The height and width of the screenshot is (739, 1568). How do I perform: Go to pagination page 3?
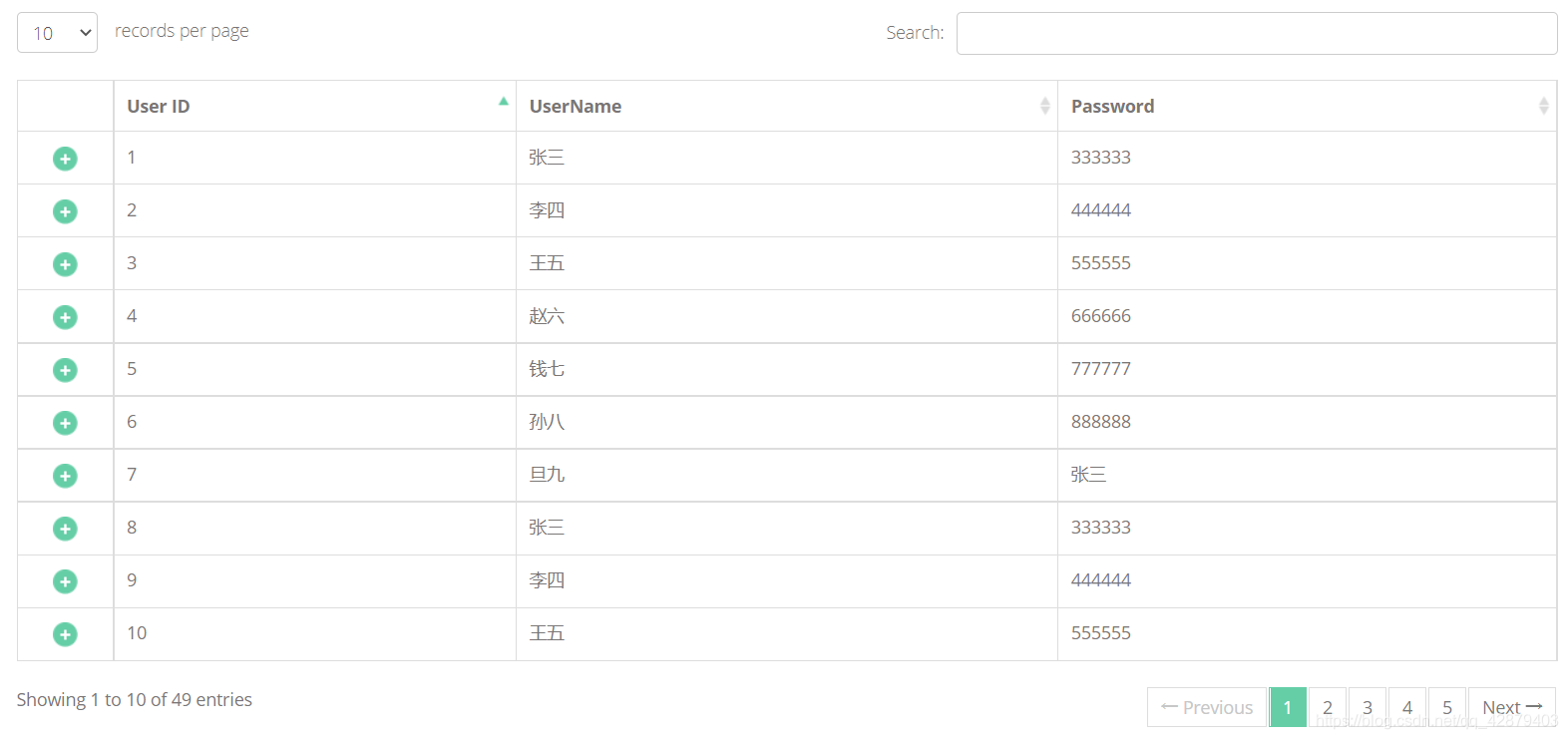pos(1368,707)
